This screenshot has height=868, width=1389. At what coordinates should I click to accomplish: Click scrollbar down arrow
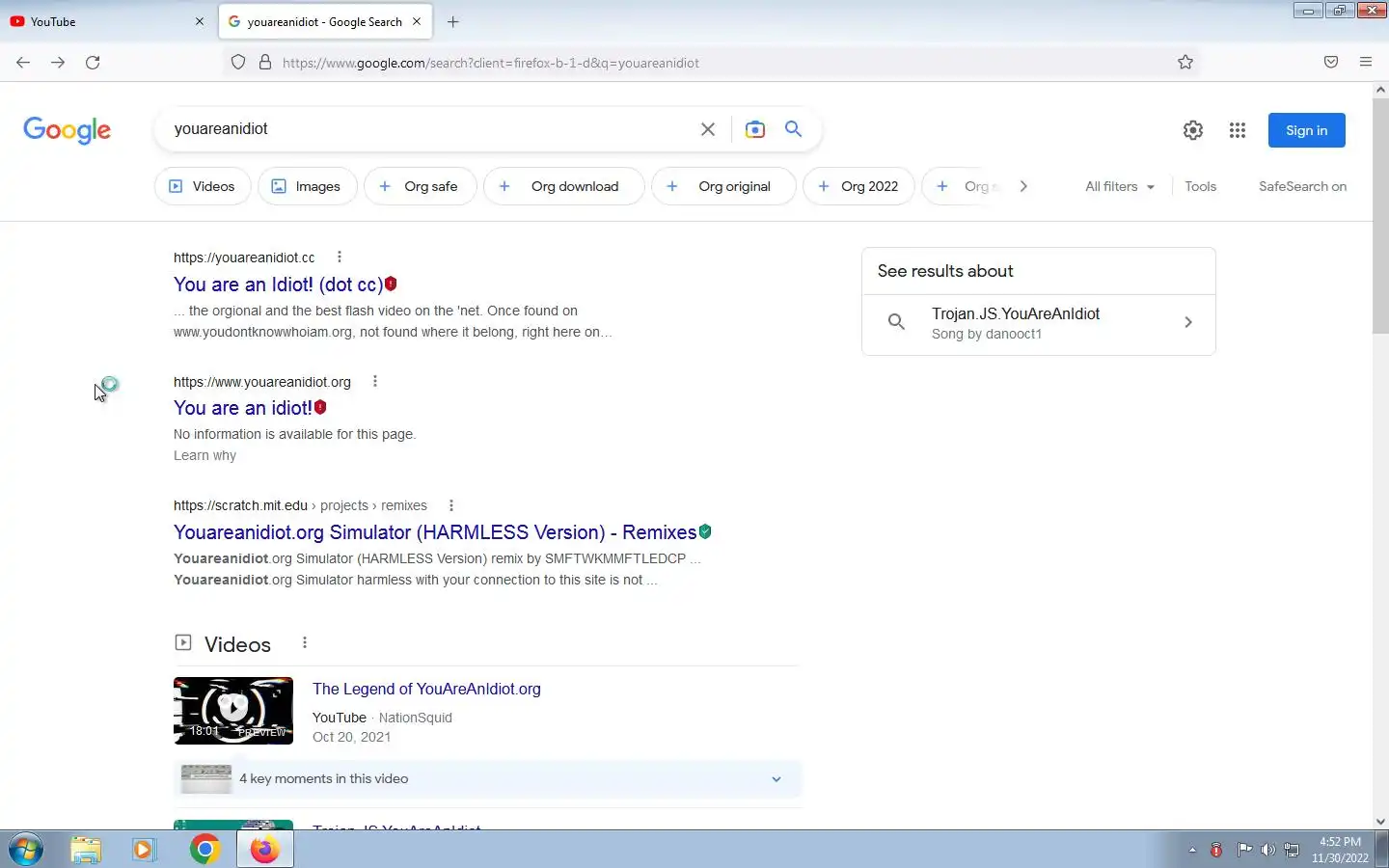[1380, 822]
